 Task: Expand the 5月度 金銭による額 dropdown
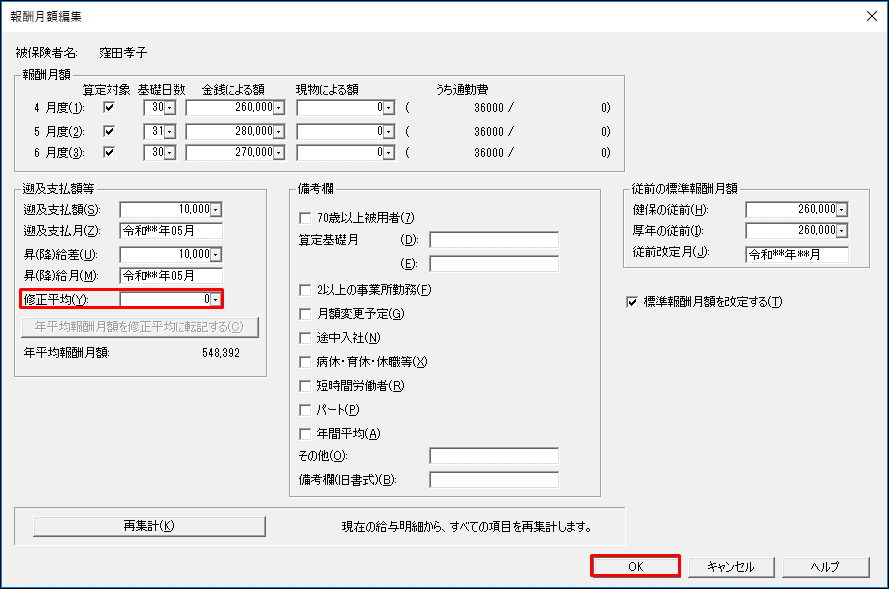pos(279,131)
